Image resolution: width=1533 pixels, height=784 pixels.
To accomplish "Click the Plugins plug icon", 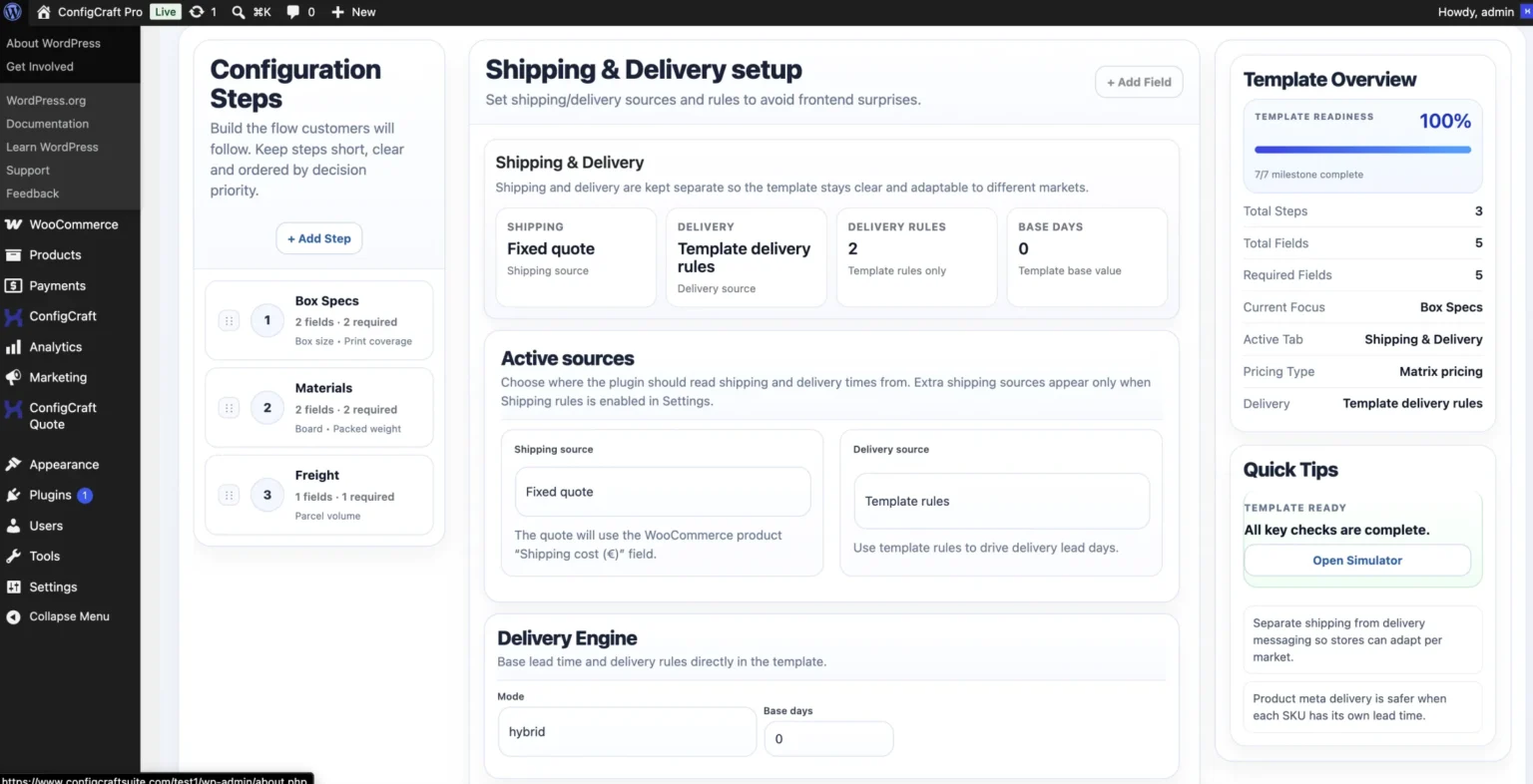I will pyautogui.click(x=14, y=496).
